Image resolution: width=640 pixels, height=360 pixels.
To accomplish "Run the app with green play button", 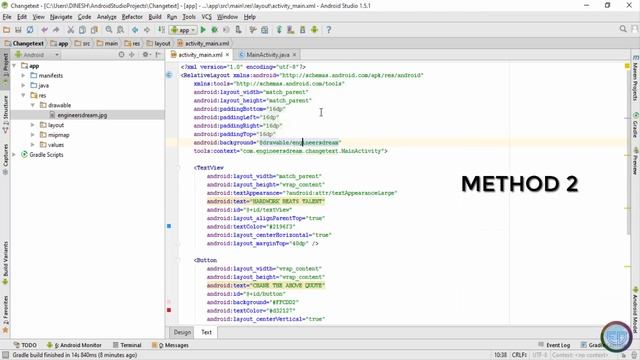I will (203, 30).
